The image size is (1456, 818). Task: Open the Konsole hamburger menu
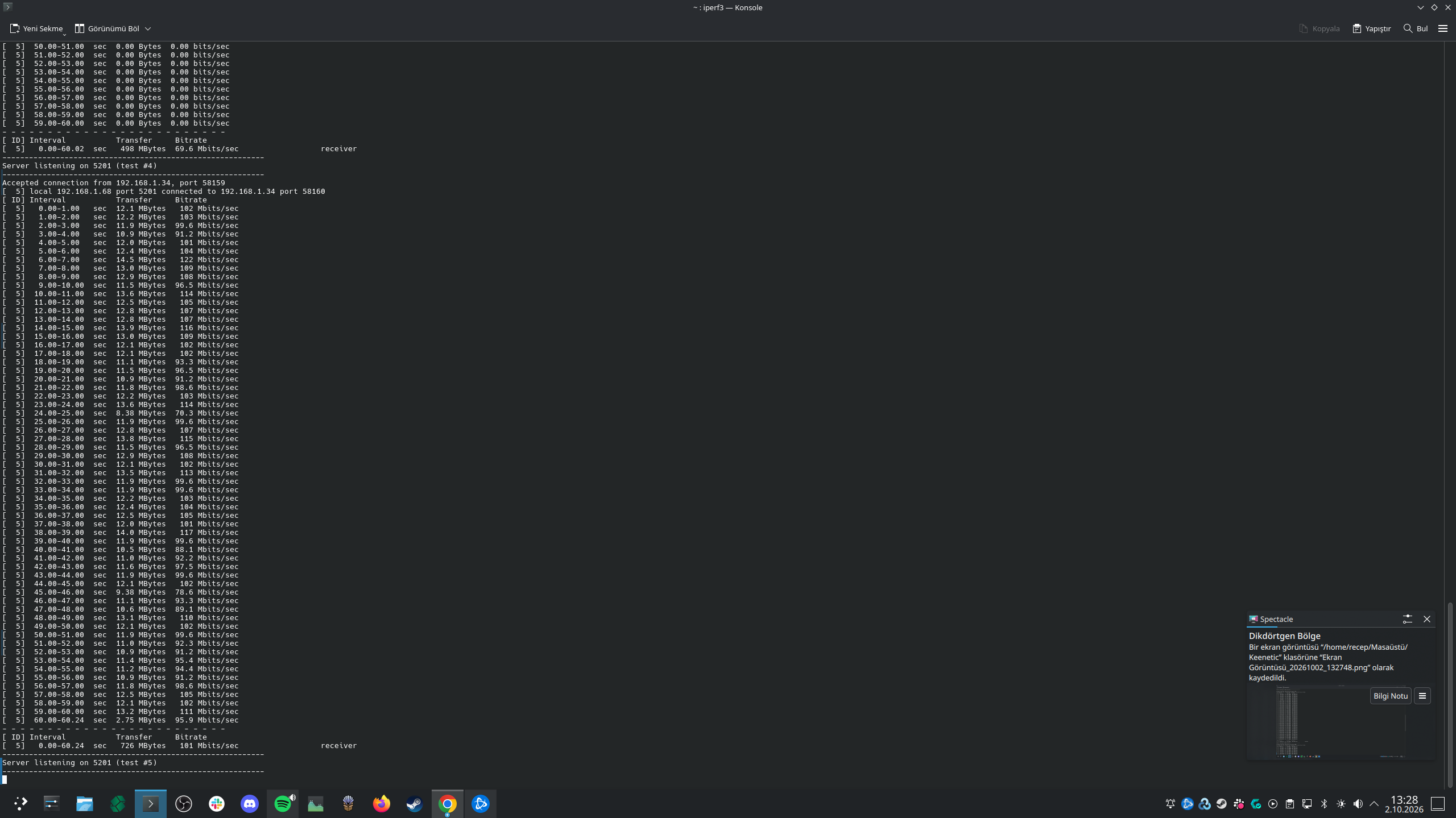[x=1443, y=28]
